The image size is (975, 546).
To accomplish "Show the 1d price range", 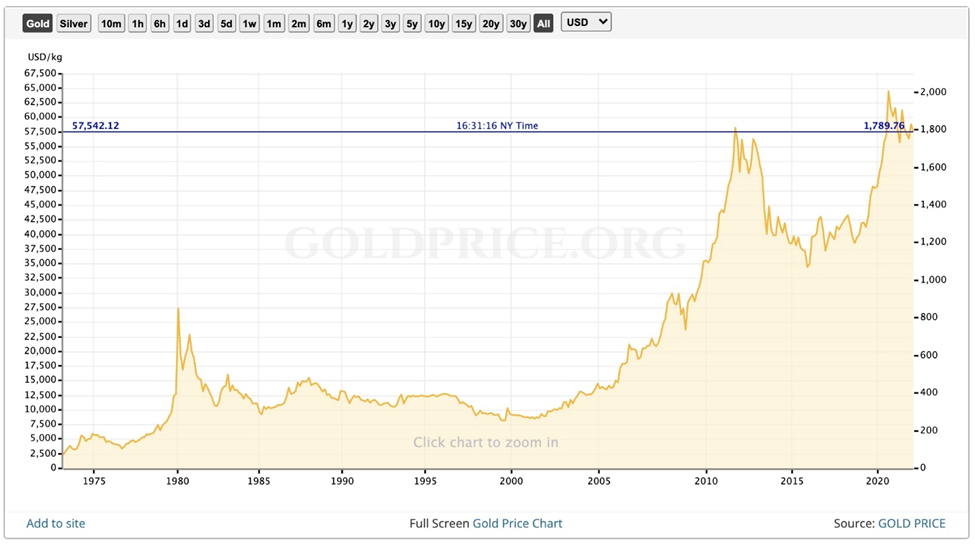I will click(182, 23).
